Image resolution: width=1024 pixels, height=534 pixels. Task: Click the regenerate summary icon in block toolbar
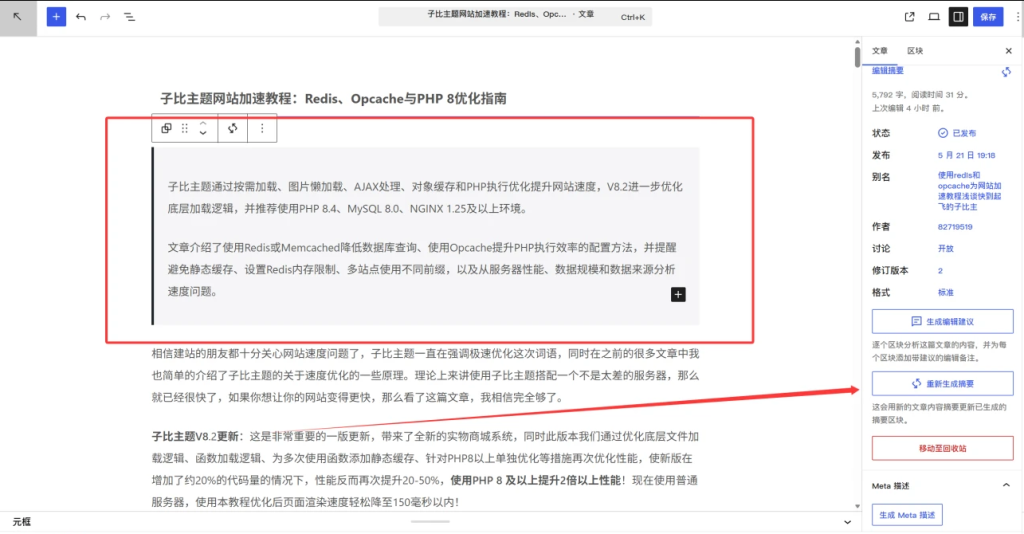(232, 129)
